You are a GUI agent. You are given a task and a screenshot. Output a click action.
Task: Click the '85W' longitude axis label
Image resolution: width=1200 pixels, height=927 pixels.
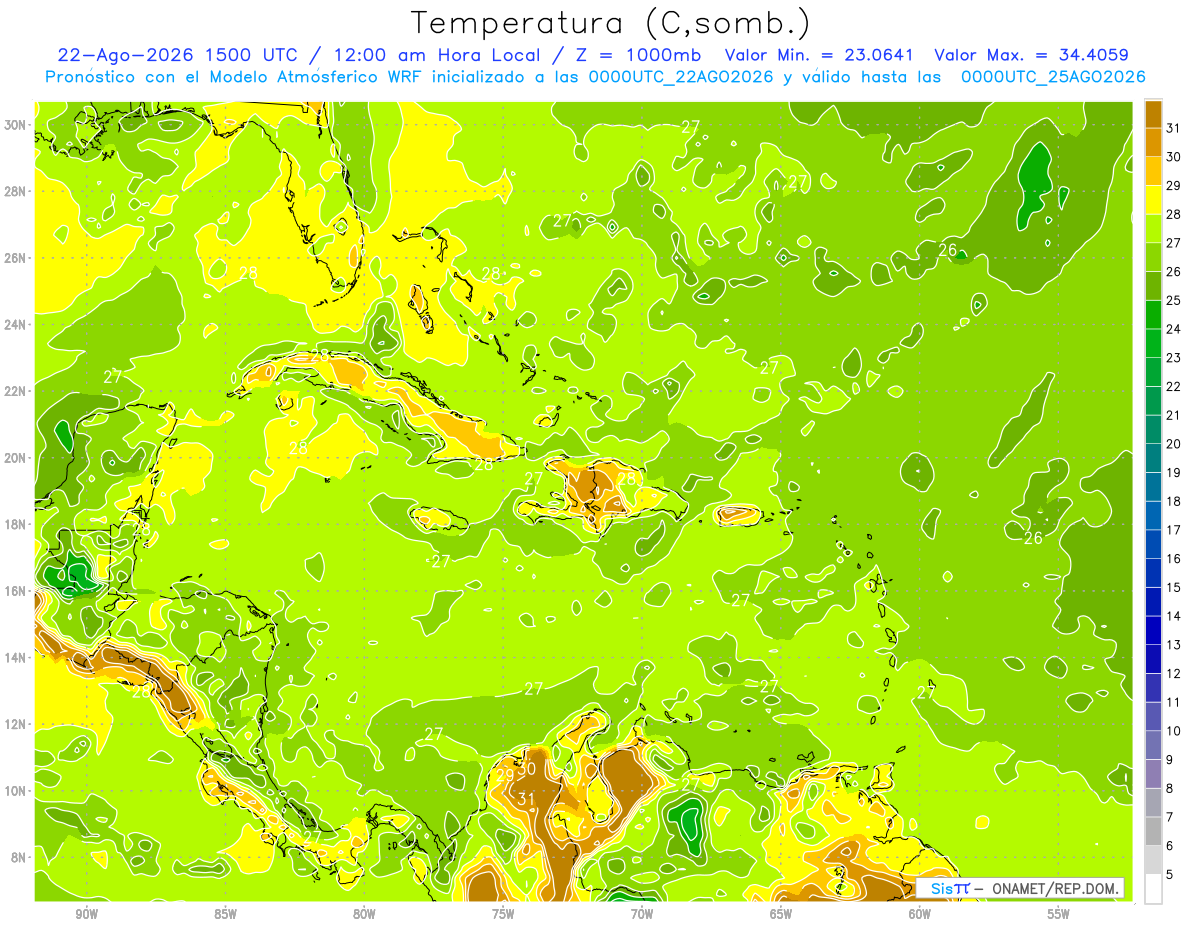click(225, 914)
